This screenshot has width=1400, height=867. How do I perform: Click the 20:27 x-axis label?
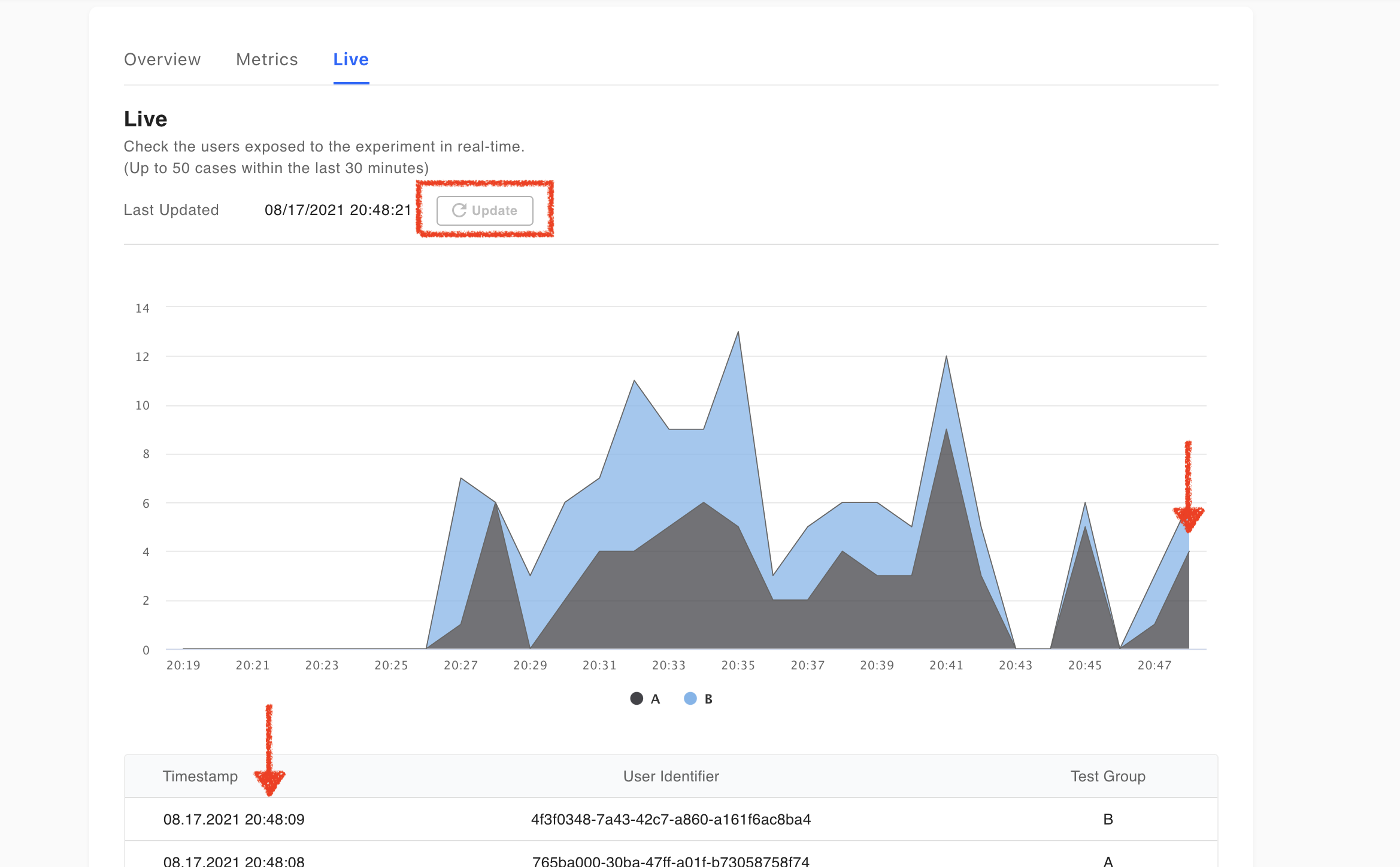click(x=460, y=665)
